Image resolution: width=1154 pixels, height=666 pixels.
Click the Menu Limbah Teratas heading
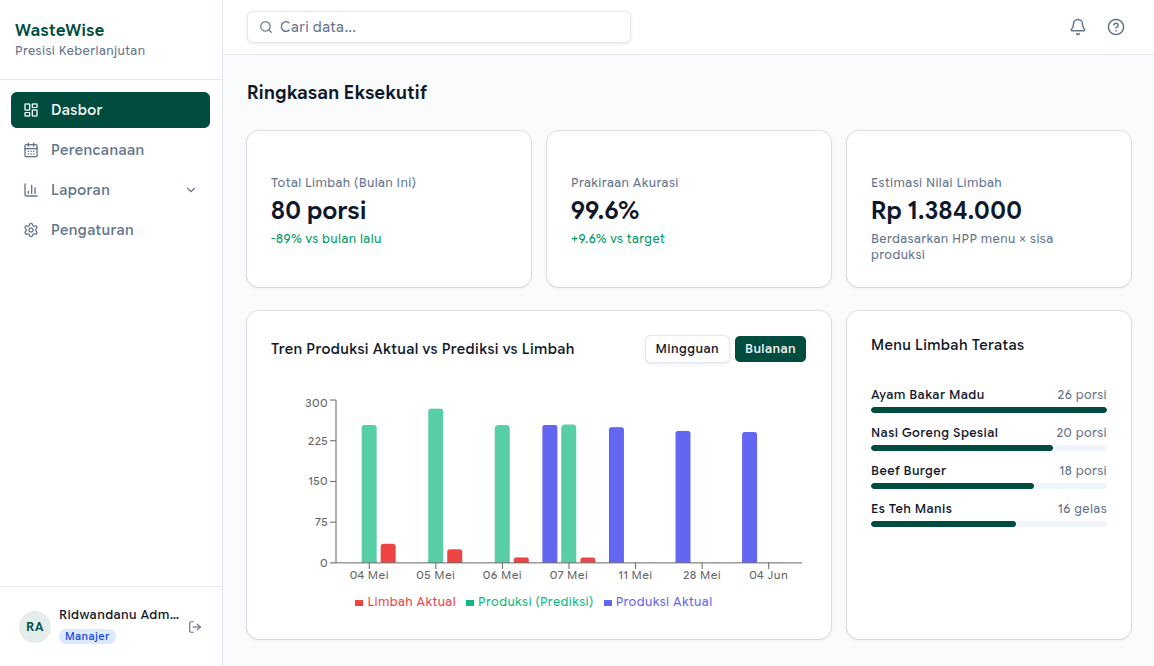click(x=947, y=345)
